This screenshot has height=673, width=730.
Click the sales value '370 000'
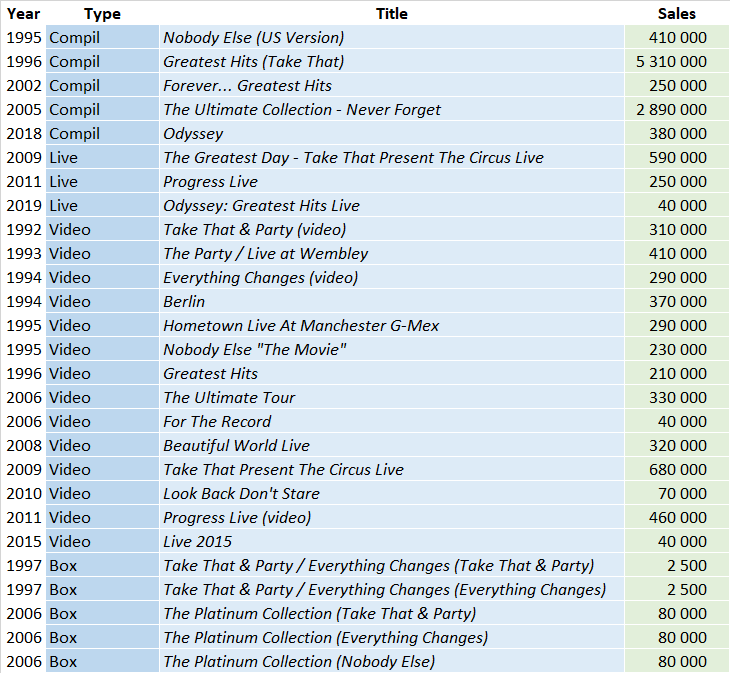click(x=678, y=302)
